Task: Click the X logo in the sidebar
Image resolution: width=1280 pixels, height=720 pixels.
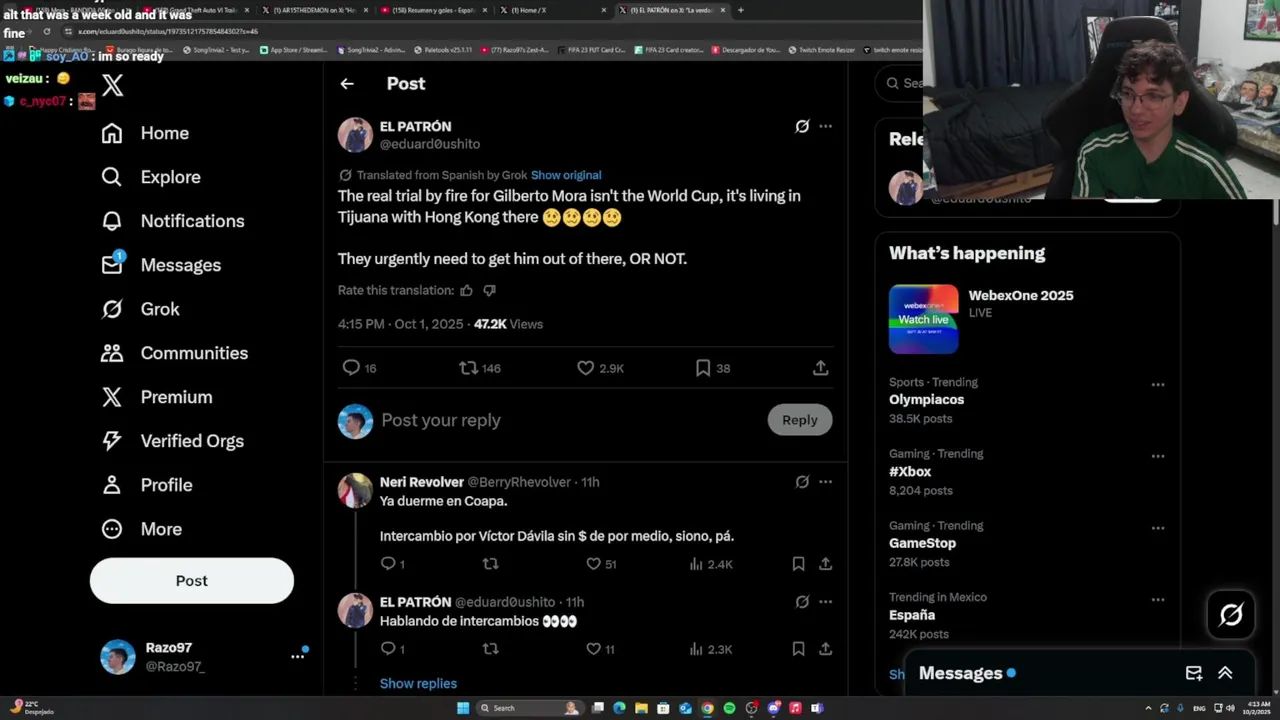Action: pyautogui.click(x=112, y=85)
